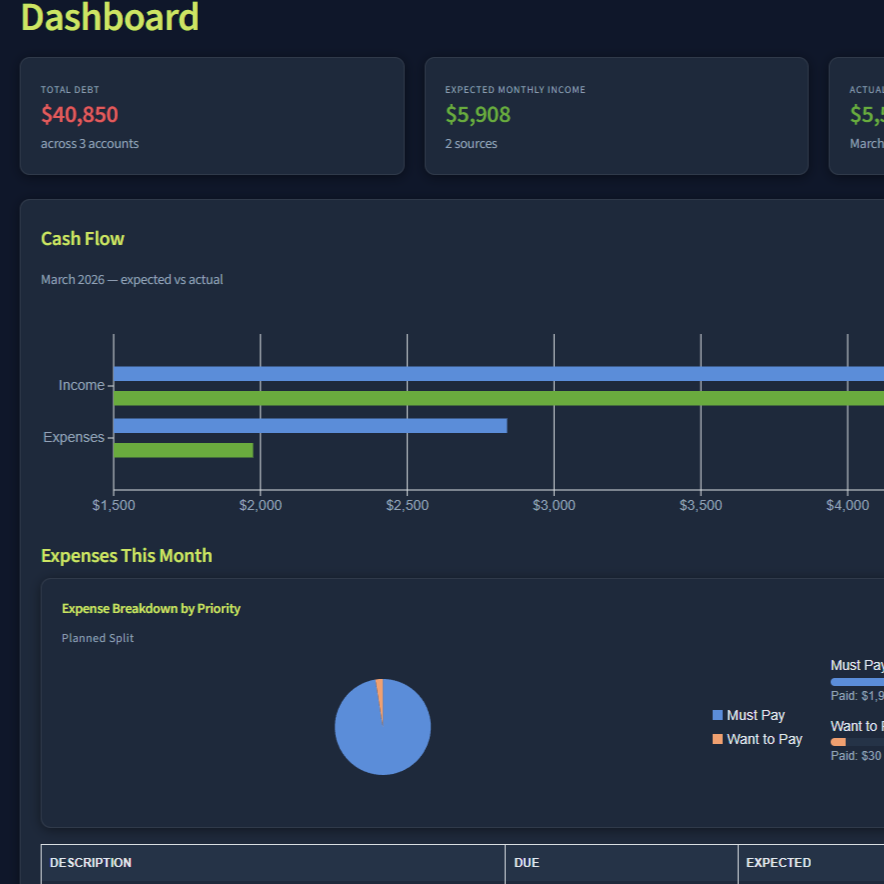Click the $40,850 total debt amount
Image resolution: width=884 pixels, height=884 pixels.
79,114
